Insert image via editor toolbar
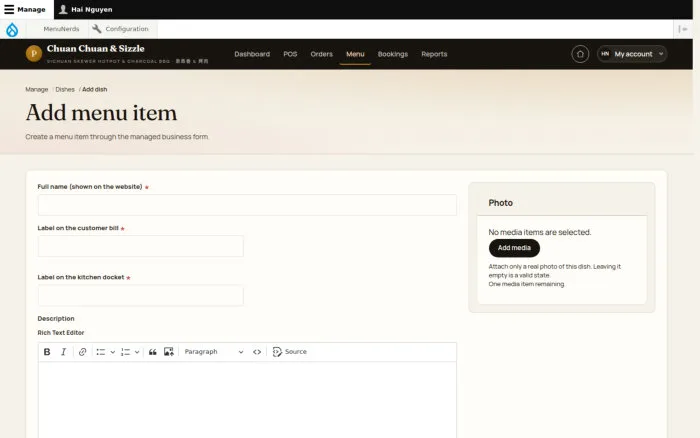 tap(169, 352)
